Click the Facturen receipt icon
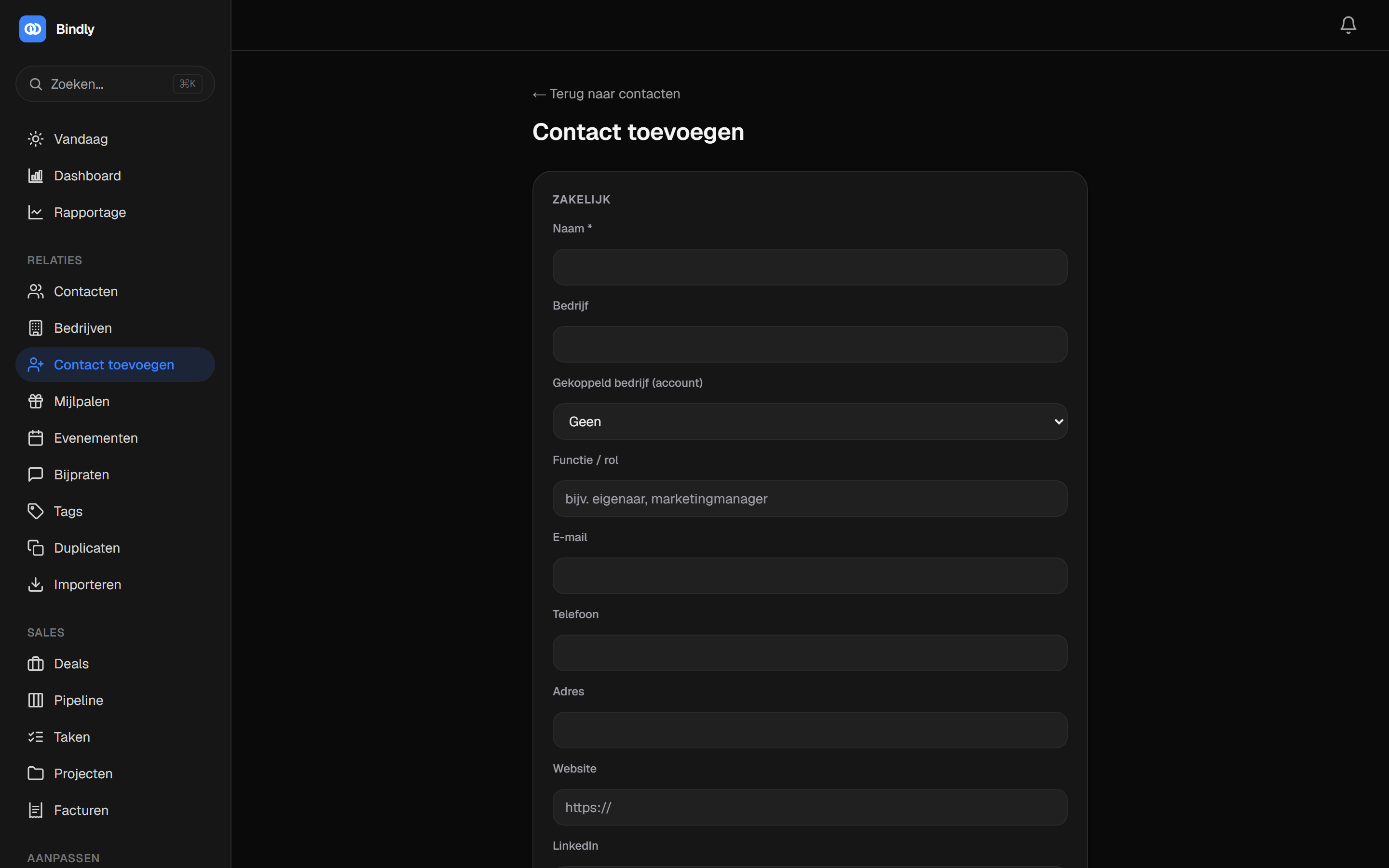The width and height of the screenshot is (1389, 868). (36, 811)
